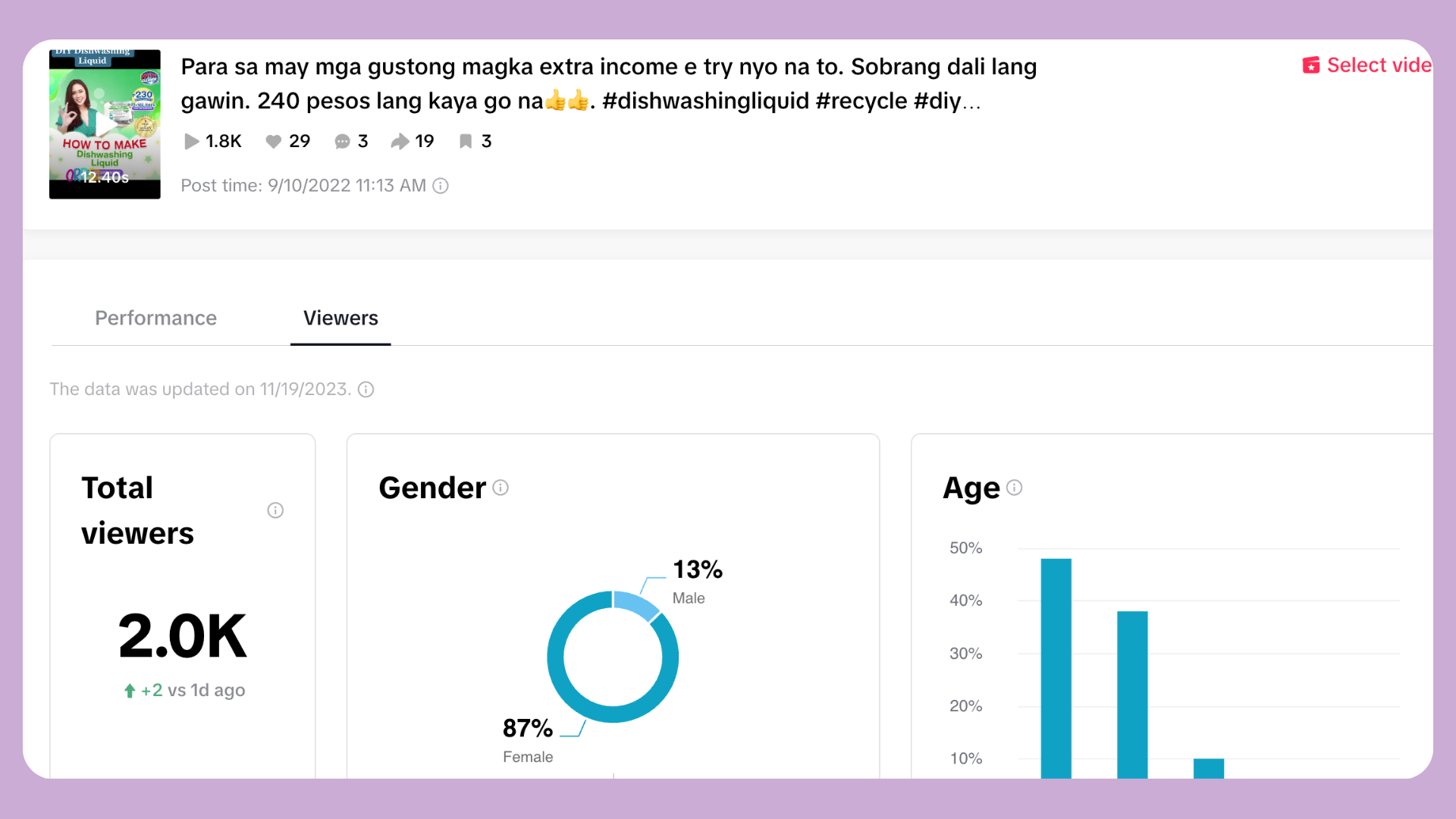The width and height of the screenshot is (1456, 819).
Task: Click the share arrow icon
Action: 400,141
